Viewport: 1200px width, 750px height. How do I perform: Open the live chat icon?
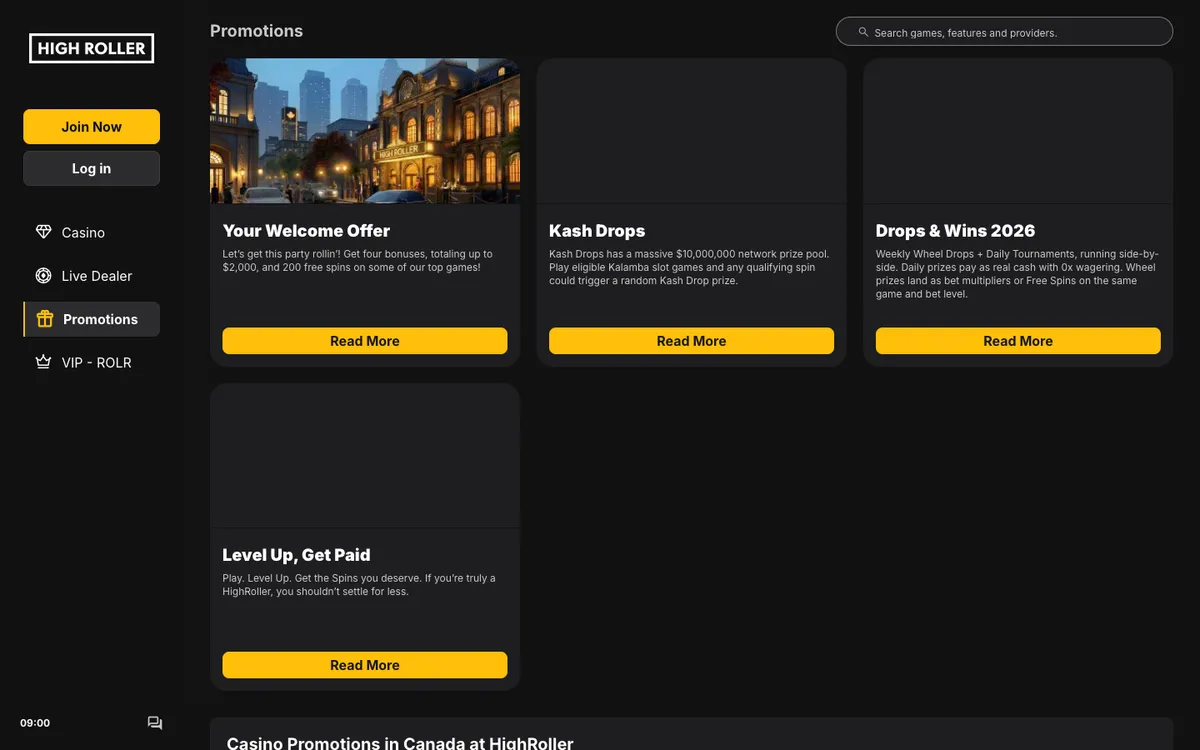click(155, 723)
